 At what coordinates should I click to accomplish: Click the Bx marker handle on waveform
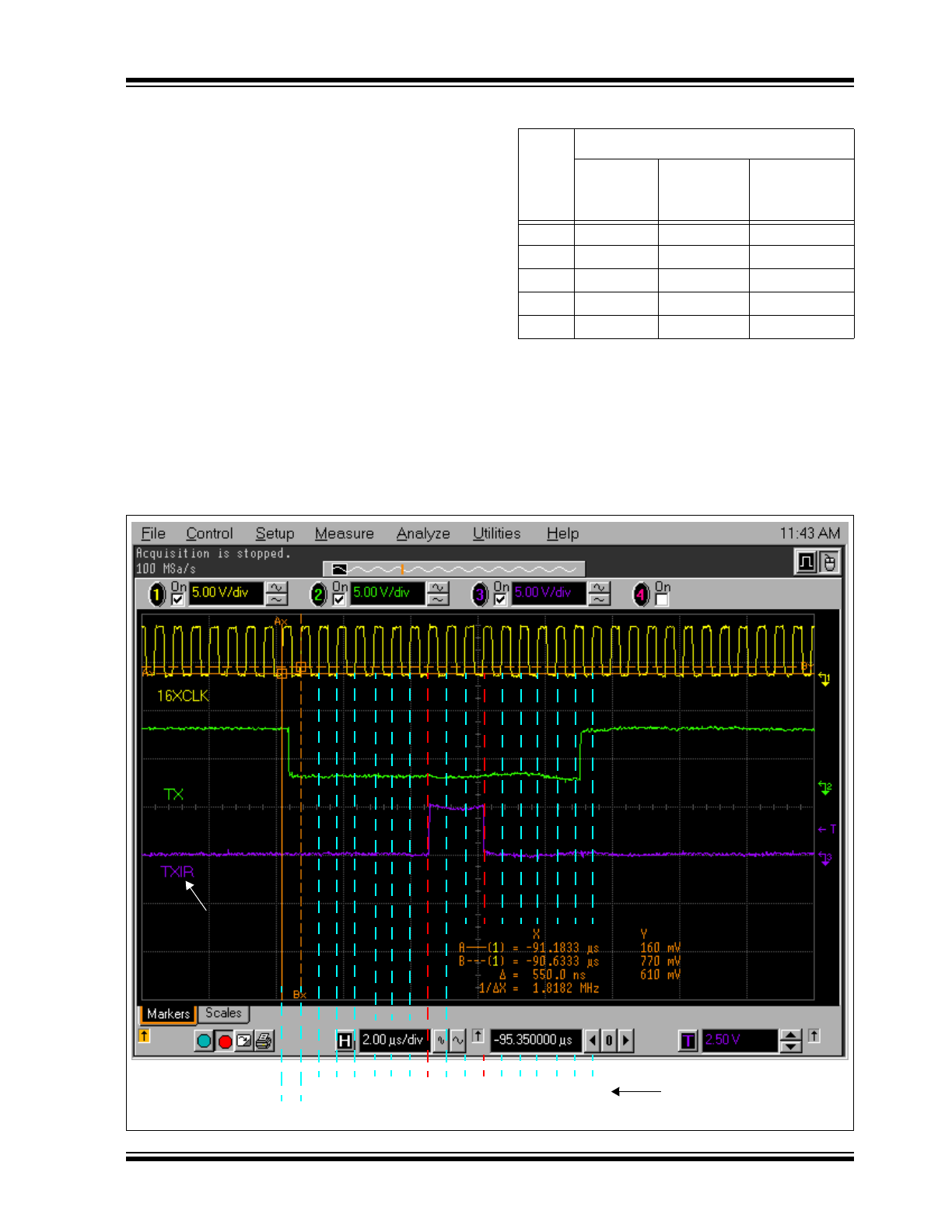(x=300, y=667)
